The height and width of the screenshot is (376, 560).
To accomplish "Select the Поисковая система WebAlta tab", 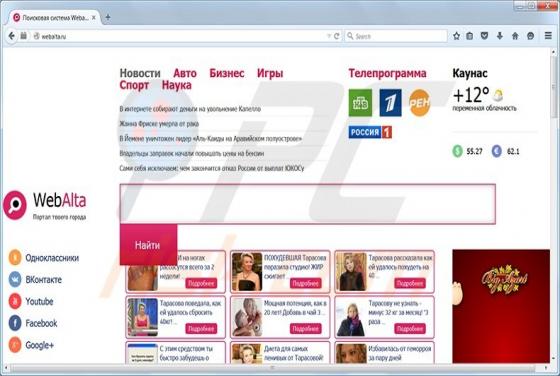I will click(x=54, y=17).
